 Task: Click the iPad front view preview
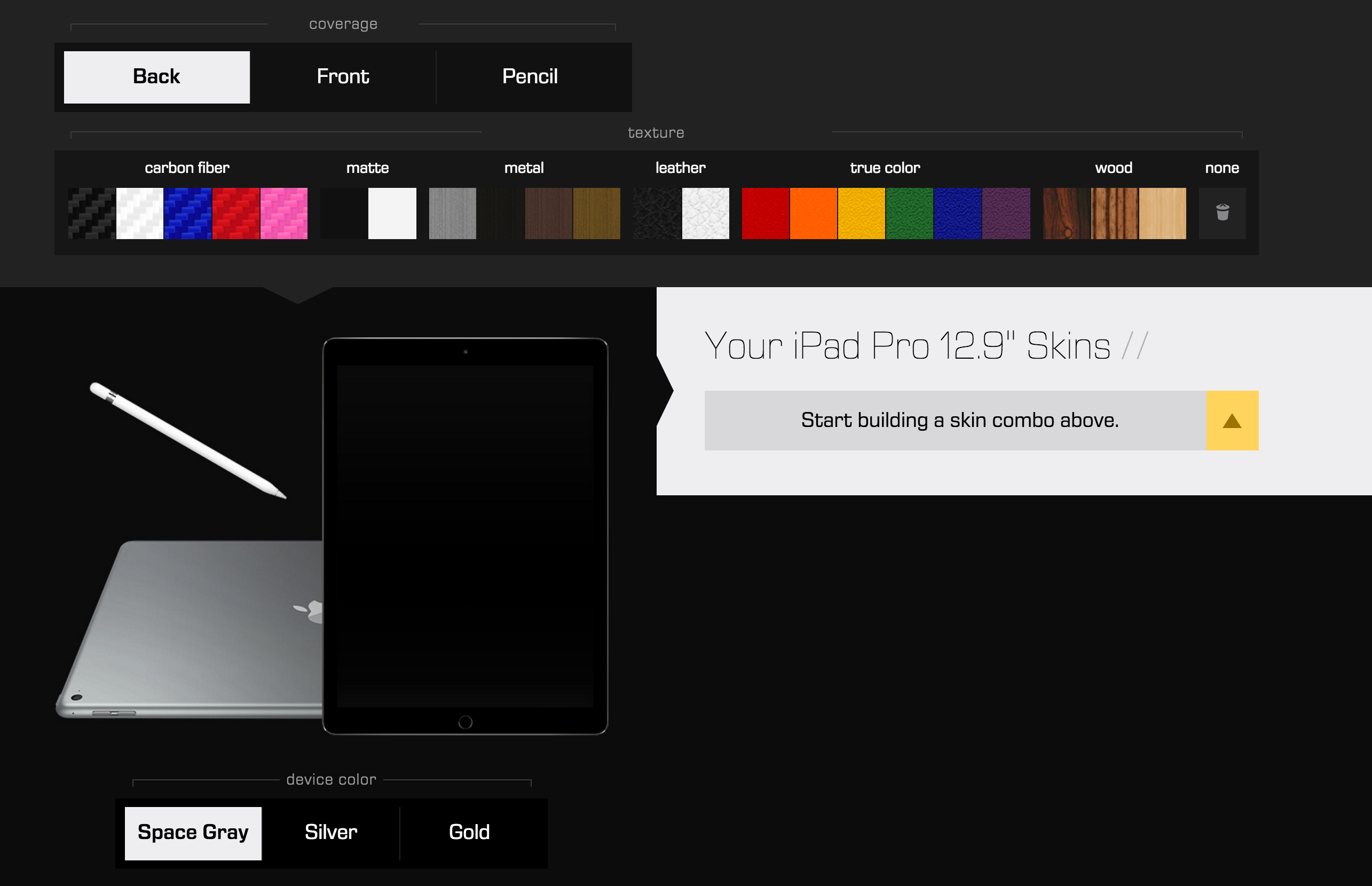click(x=465, y=536)
